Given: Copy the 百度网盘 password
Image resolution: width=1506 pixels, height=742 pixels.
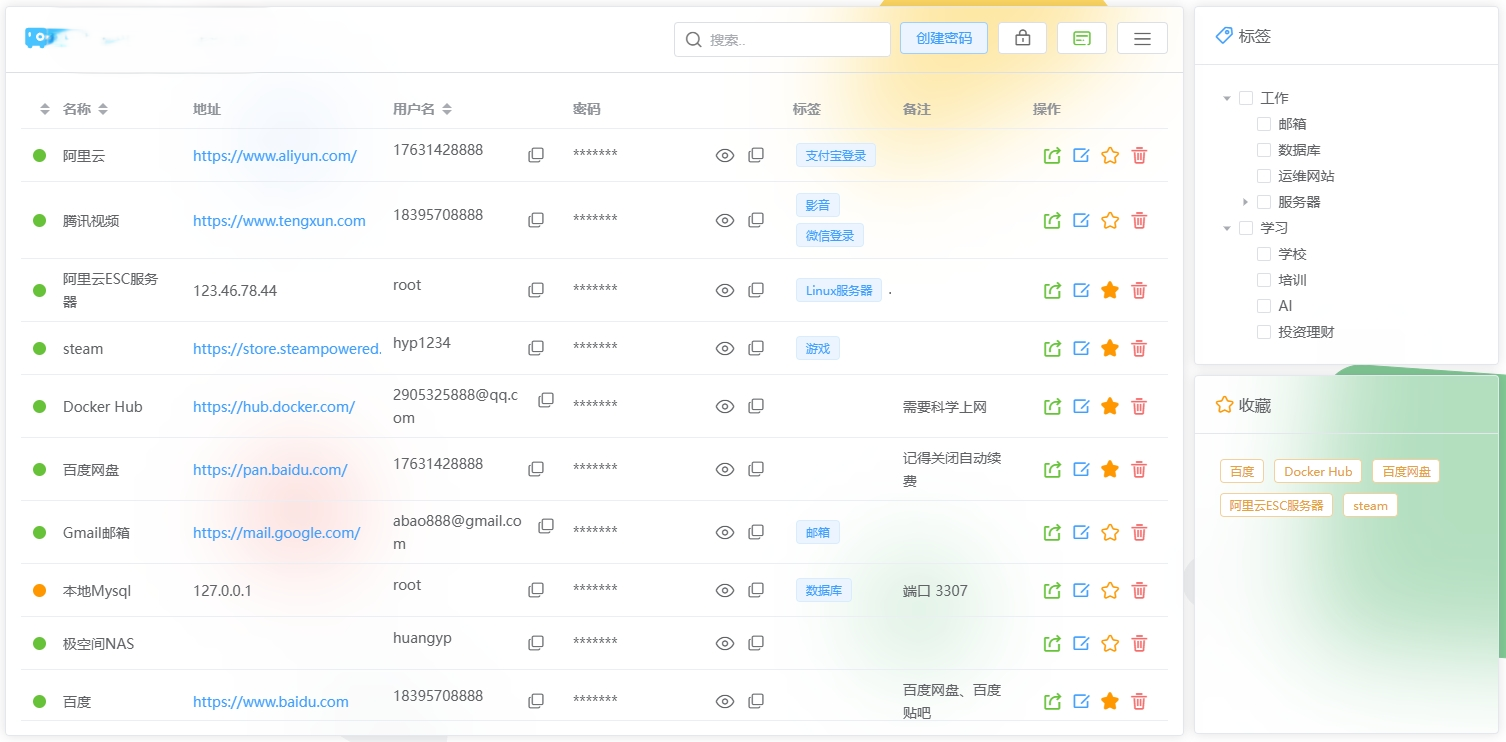Looking at the screenshot, I should point(756,468).
